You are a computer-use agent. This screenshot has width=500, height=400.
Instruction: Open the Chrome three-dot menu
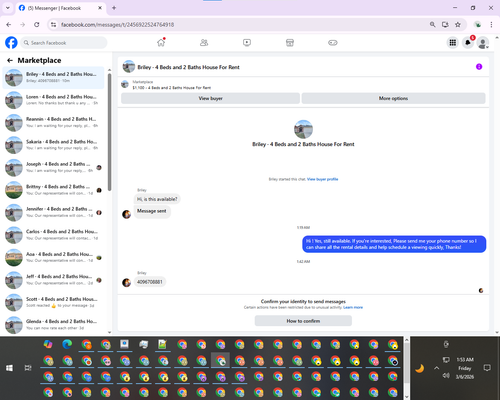(491, 25)
